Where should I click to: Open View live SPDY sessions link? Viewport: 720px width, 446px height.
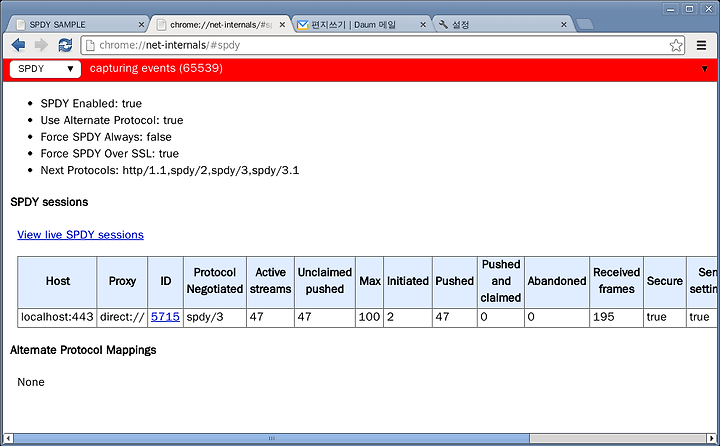[x=80, y=235]
